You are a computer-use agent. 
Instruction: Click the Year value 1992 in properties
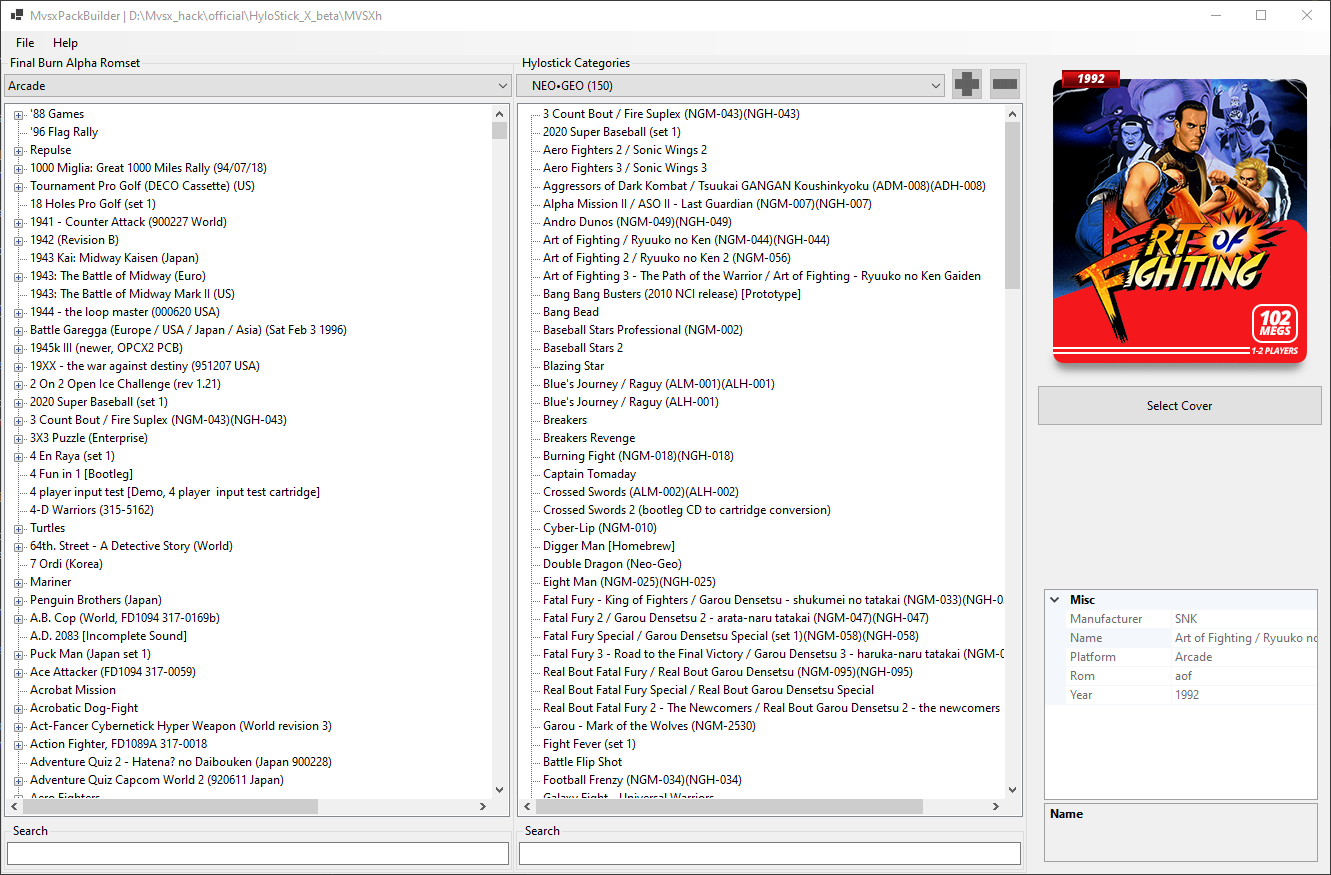(x=1244, y=695)
